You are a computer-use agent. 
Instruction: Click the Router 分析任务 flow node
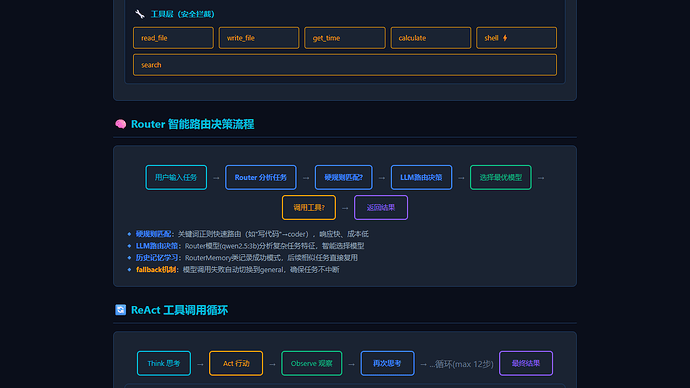point(261,177)
